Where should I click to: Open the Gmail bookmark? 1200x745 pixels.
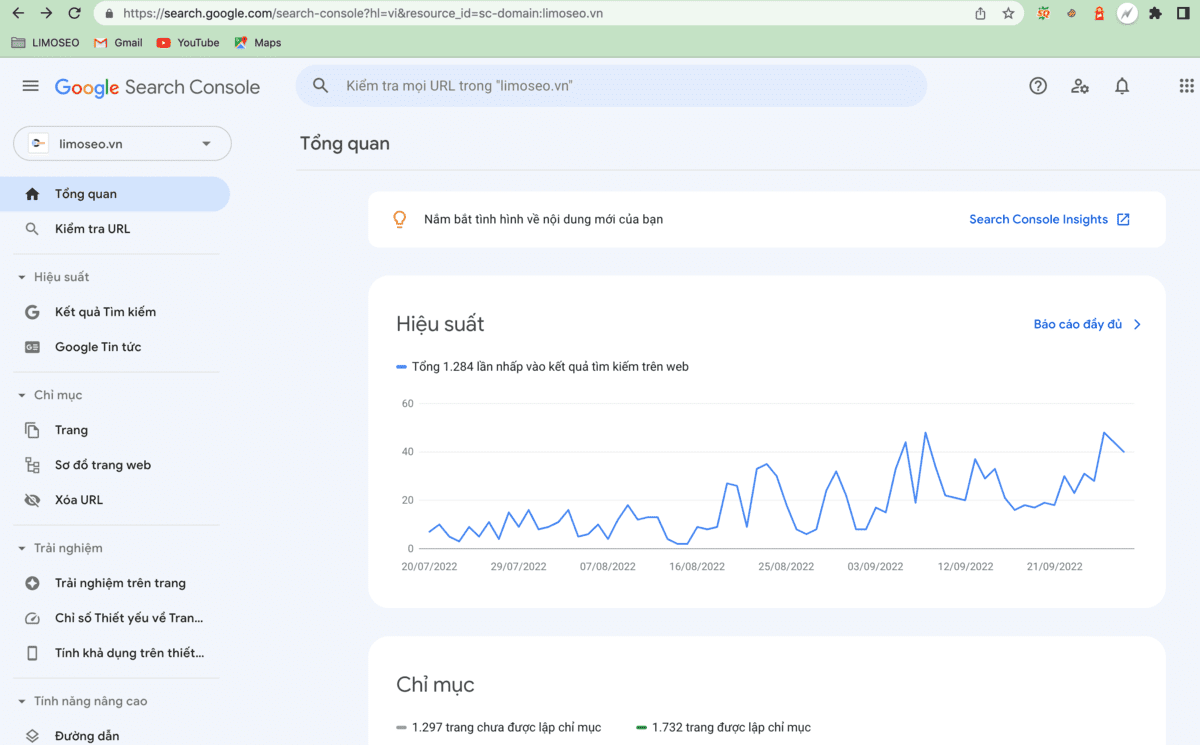pos(118,43)
